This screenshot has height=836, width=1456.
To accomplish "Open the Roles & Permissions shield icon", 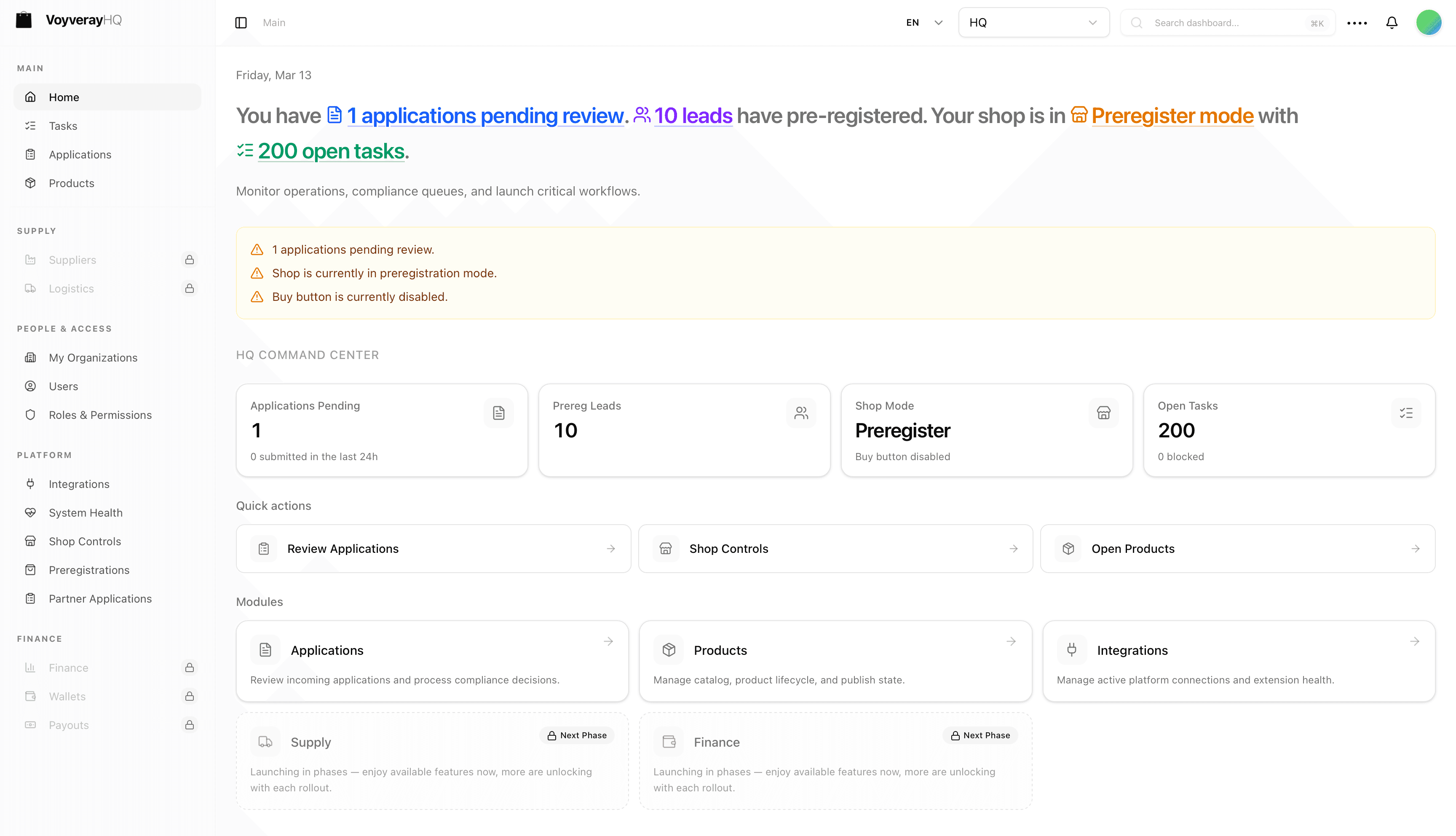I will [x=30, y=415].
